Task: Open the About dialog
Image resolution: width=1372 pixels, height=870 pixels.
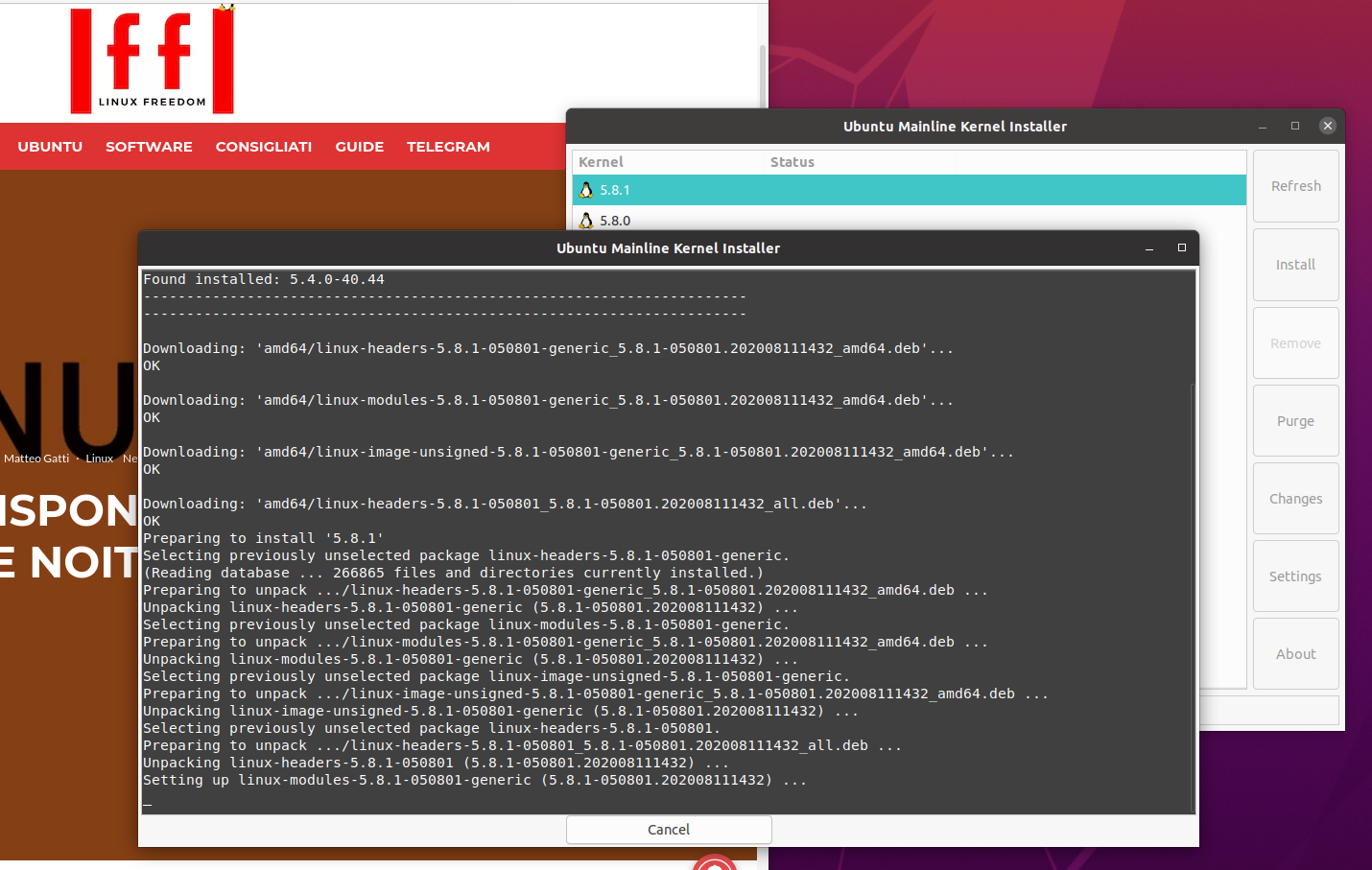Action: (x=1295, y=653)
